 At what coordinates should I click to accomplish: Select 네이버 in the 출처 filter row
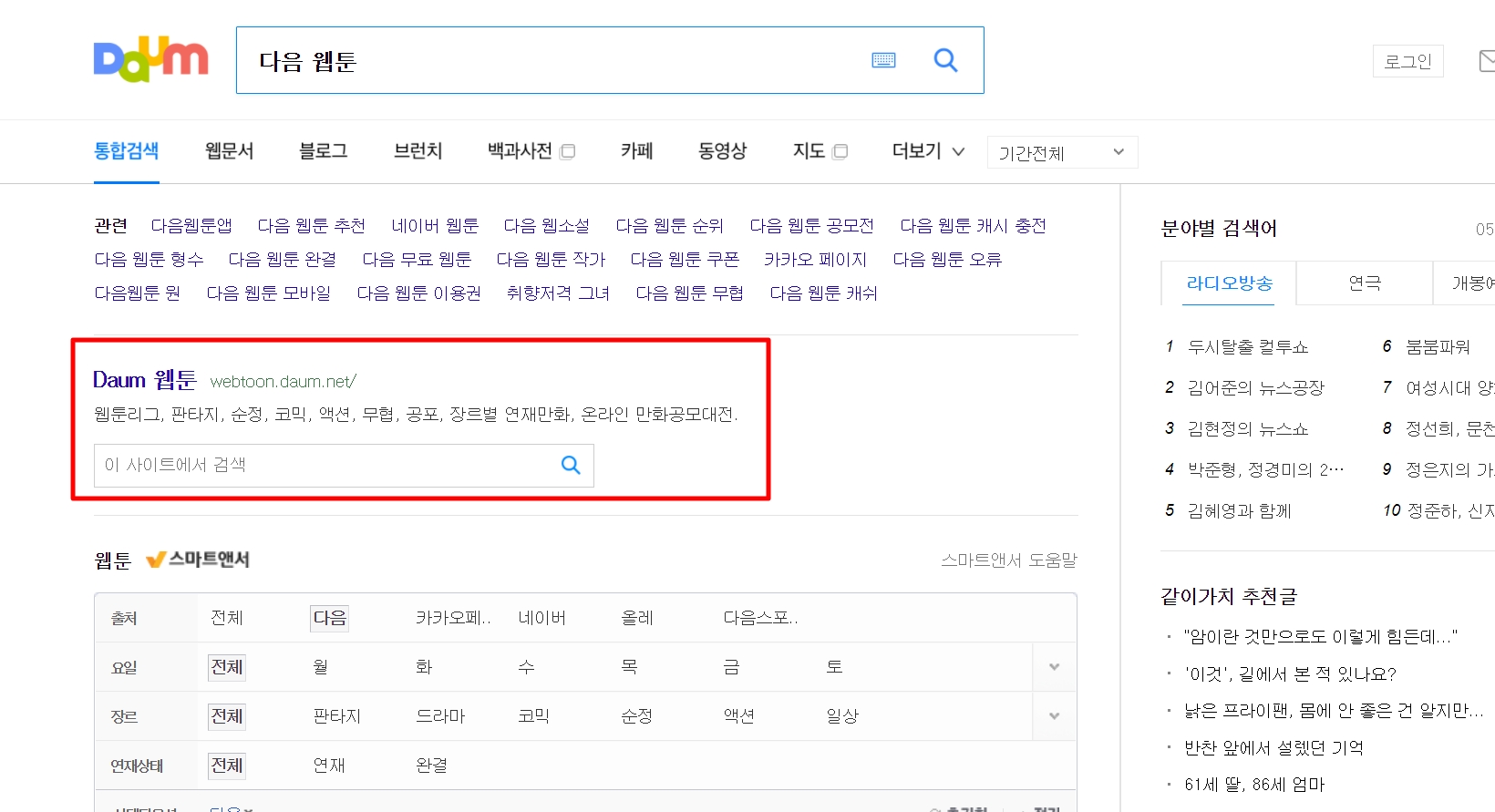coord(541,618)
